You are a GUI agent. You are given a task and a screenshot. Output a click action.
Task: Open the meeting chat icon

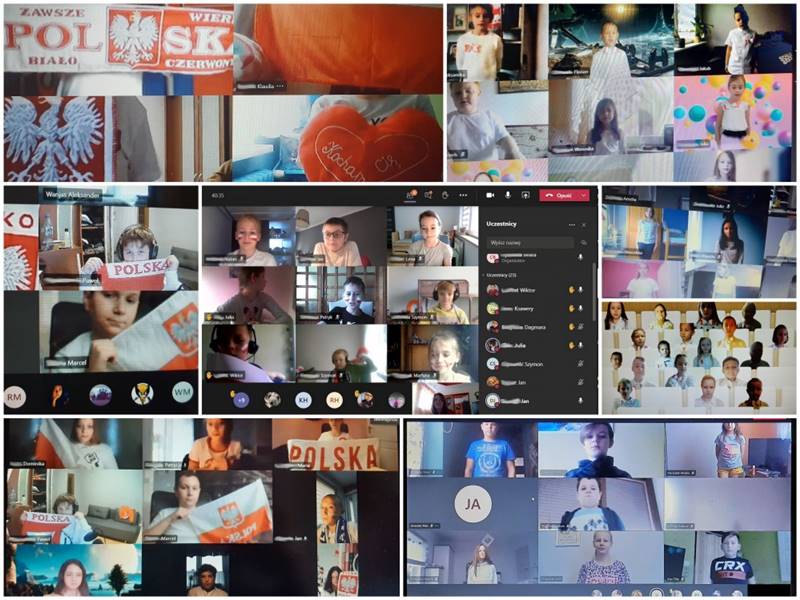428,195
